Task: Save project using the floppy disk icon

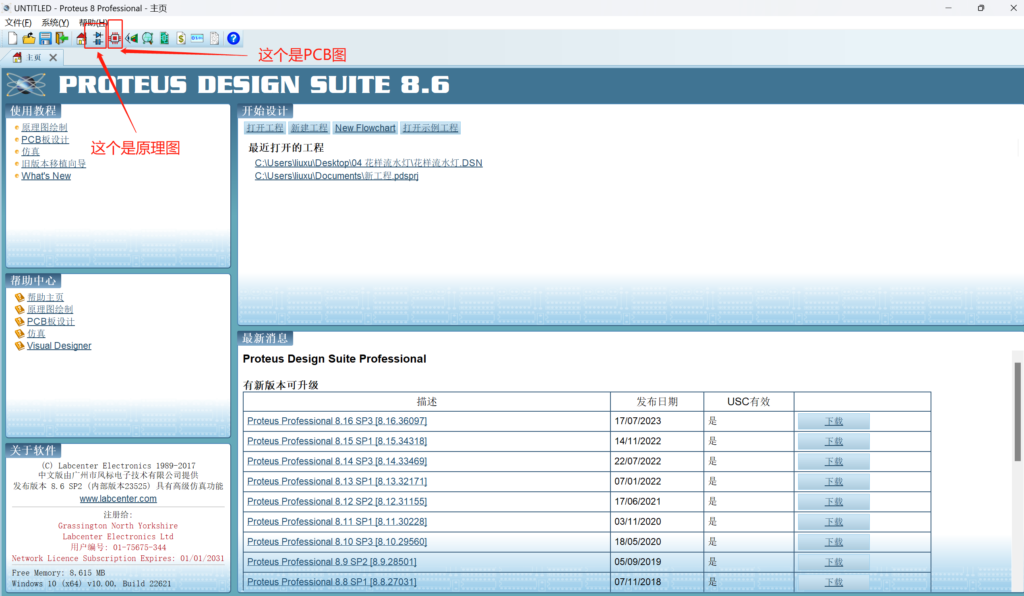Action: [x=45, y=39]
